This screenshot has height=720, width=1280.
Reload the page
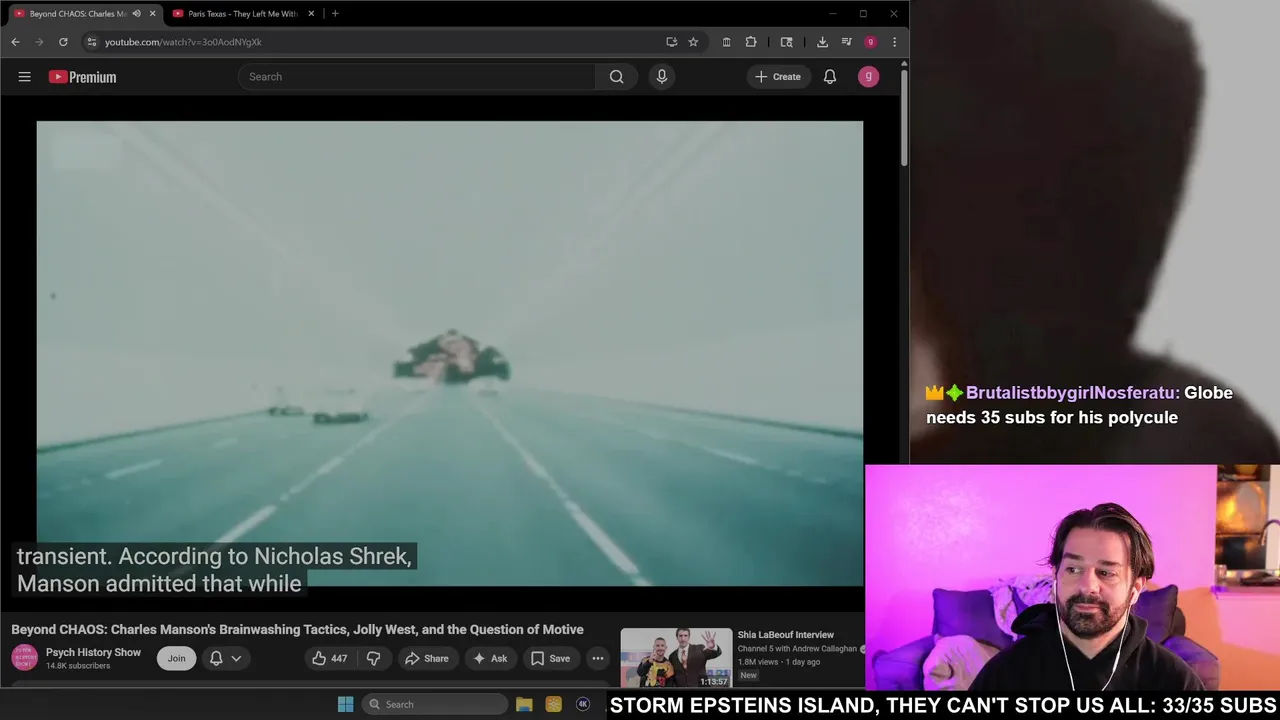coord(63,42)
